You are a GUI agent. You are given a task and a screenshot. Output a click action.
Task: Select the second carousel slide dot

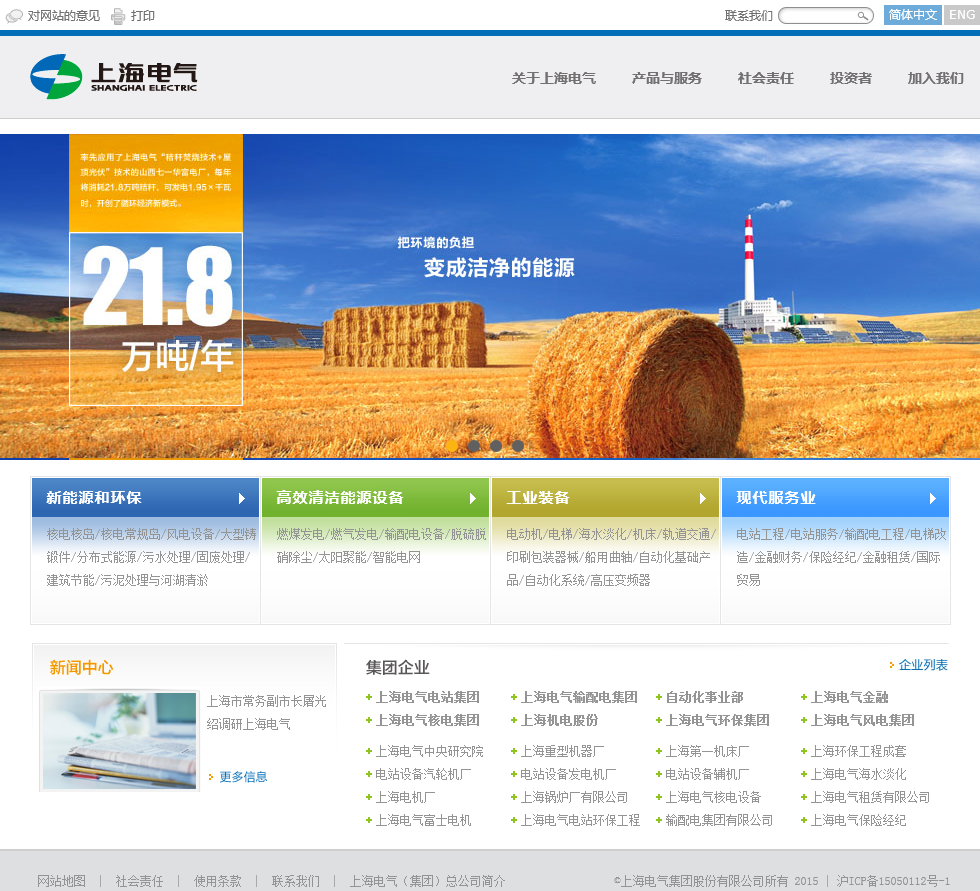coord(474,446)
